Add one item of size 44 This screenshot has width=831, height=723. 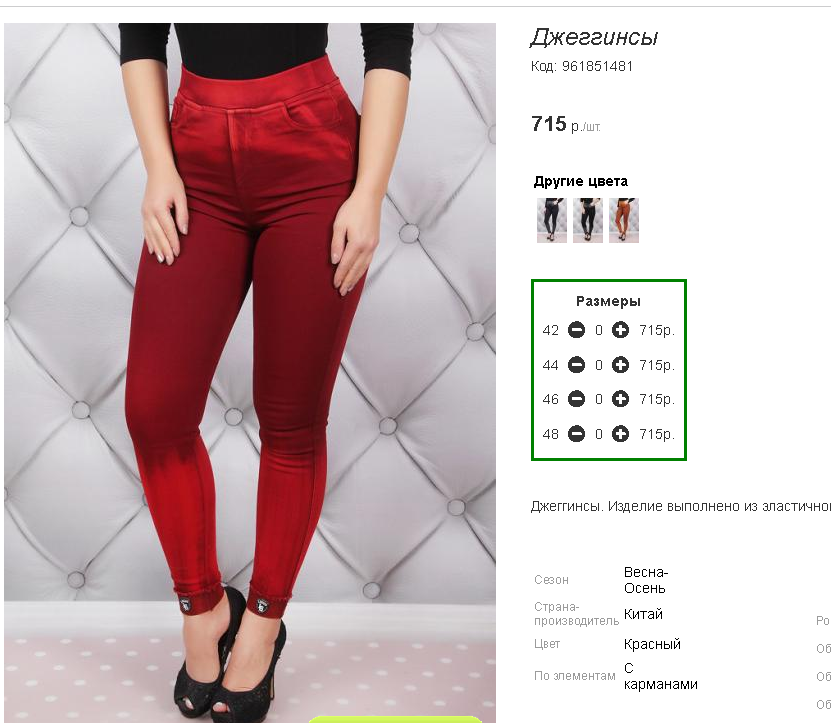[620, 365]
